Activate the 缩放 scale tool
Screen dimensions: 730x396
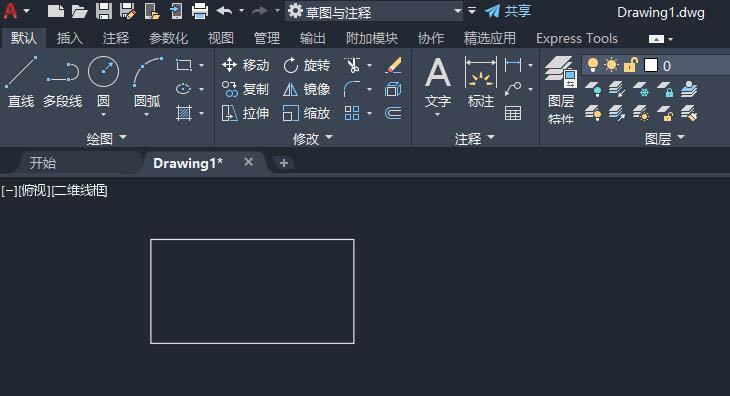307,113
